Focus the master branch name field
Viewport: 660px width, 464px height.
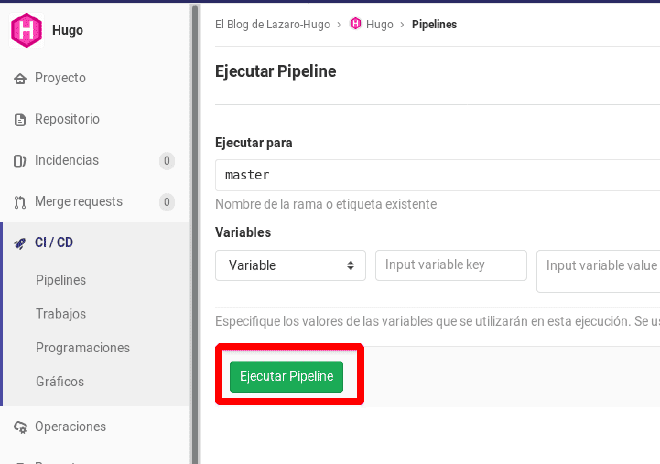click(437, 175)
